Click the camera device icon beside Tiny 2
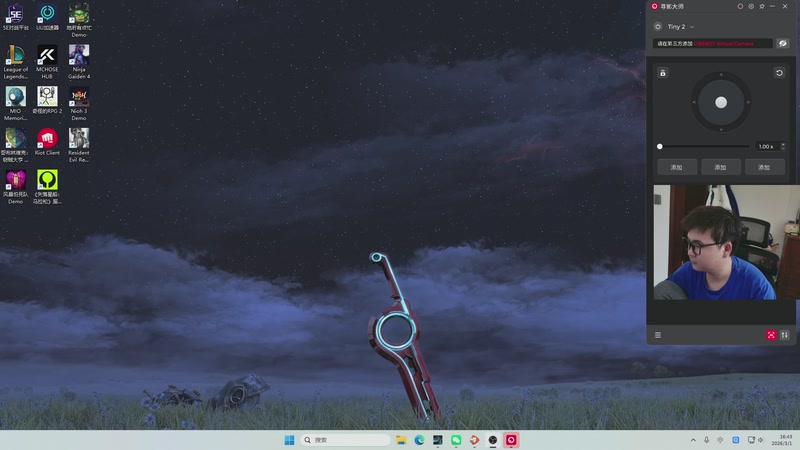This screenshot has width=800, height=450. click(658, 27)
